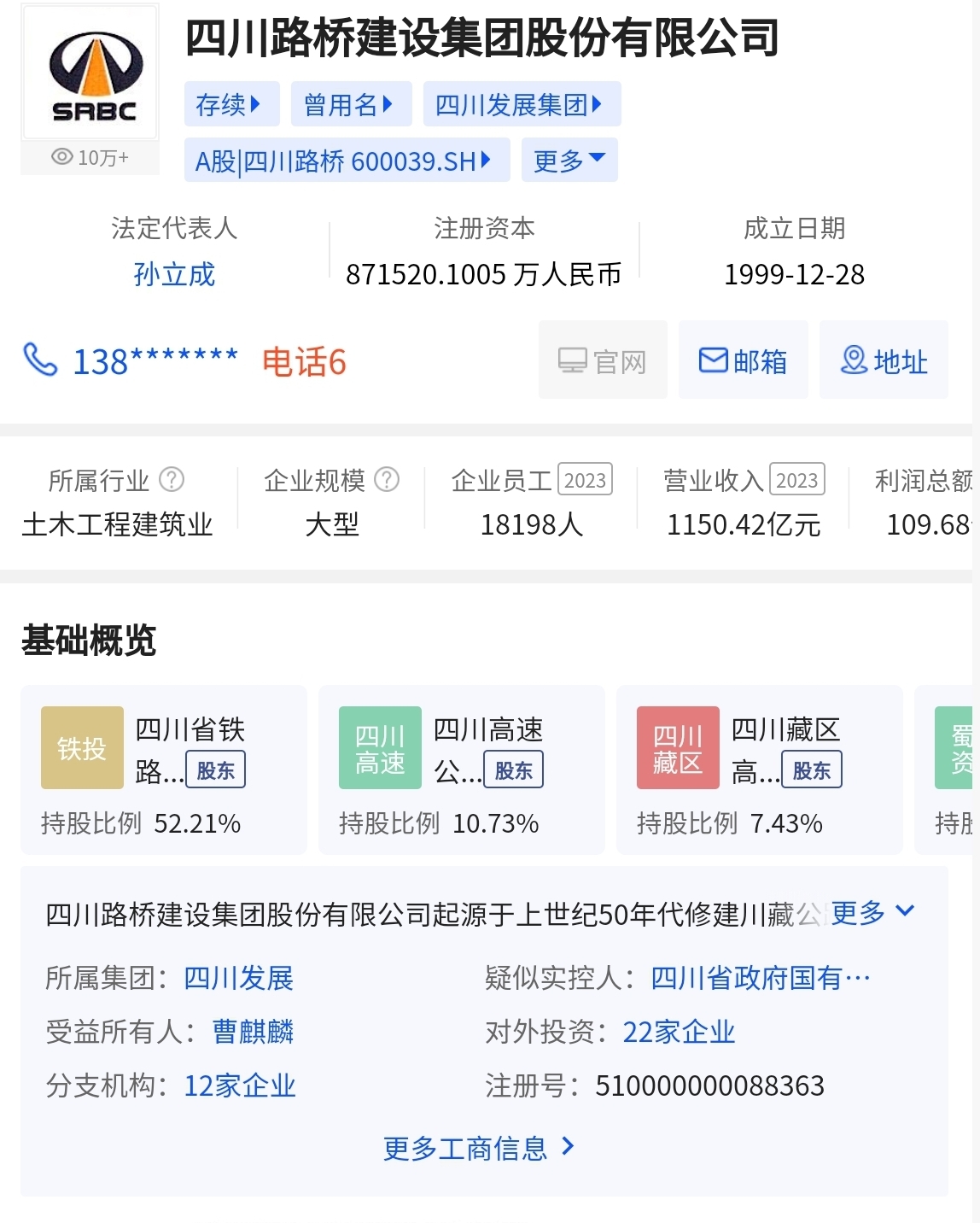Open the A股 四川路桥 600039.SH stock tag
The image size is (980, 1223).
tap(347, 161)
